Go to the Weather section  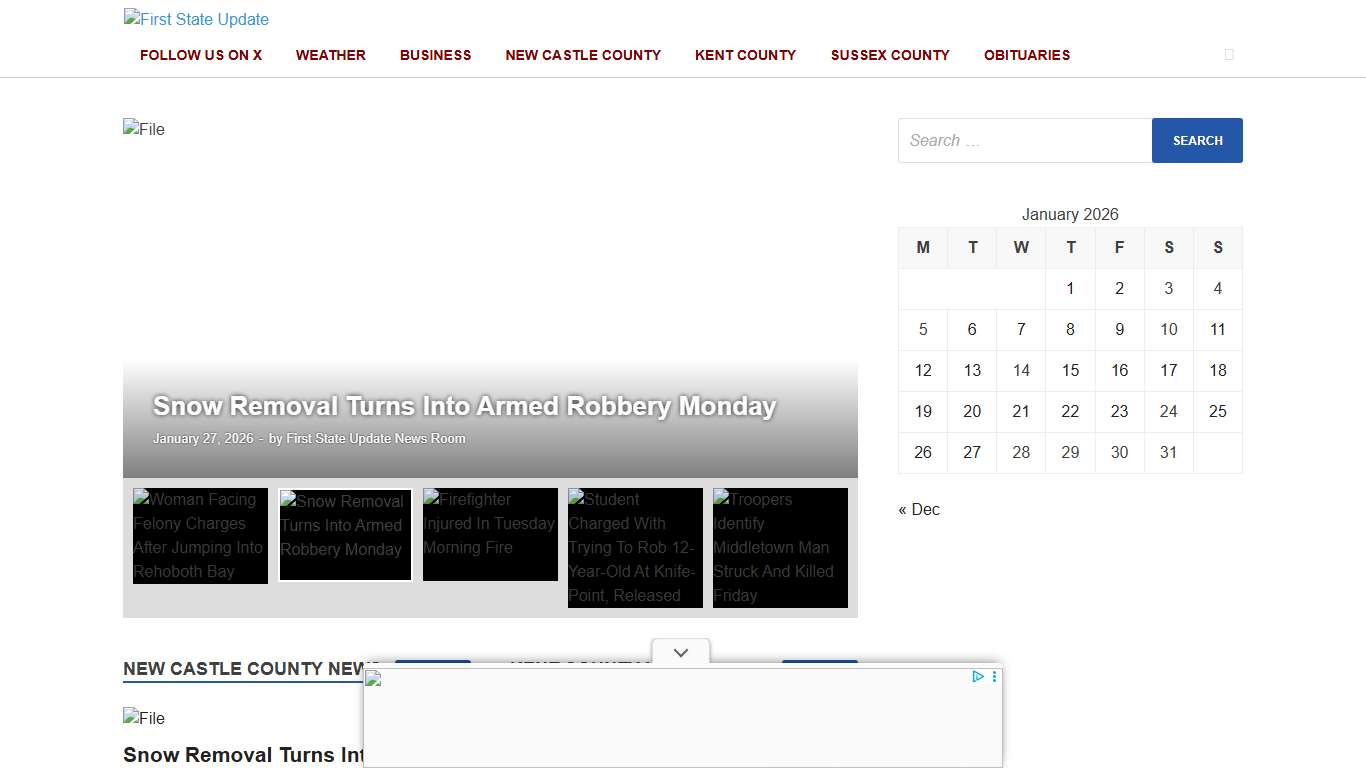click(331, 55)
